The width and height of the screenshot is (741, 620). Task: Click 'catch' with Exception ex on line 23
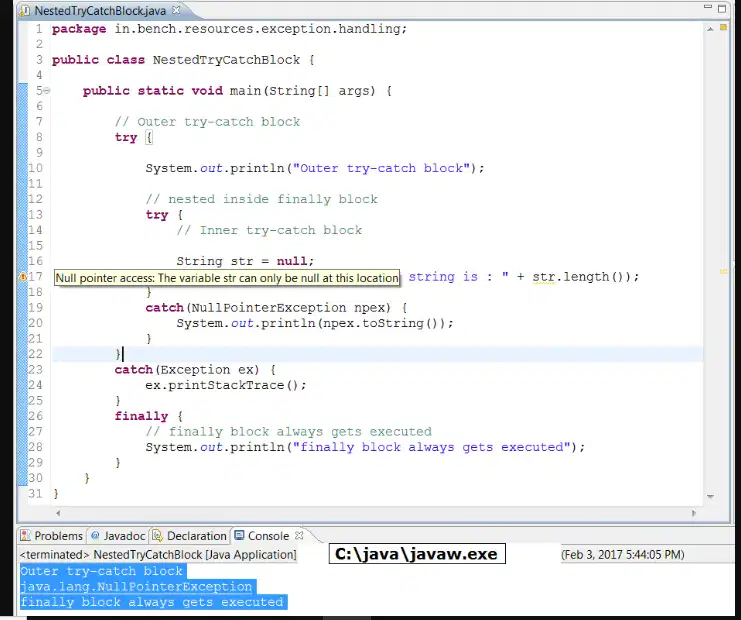(x=133, y=369)
